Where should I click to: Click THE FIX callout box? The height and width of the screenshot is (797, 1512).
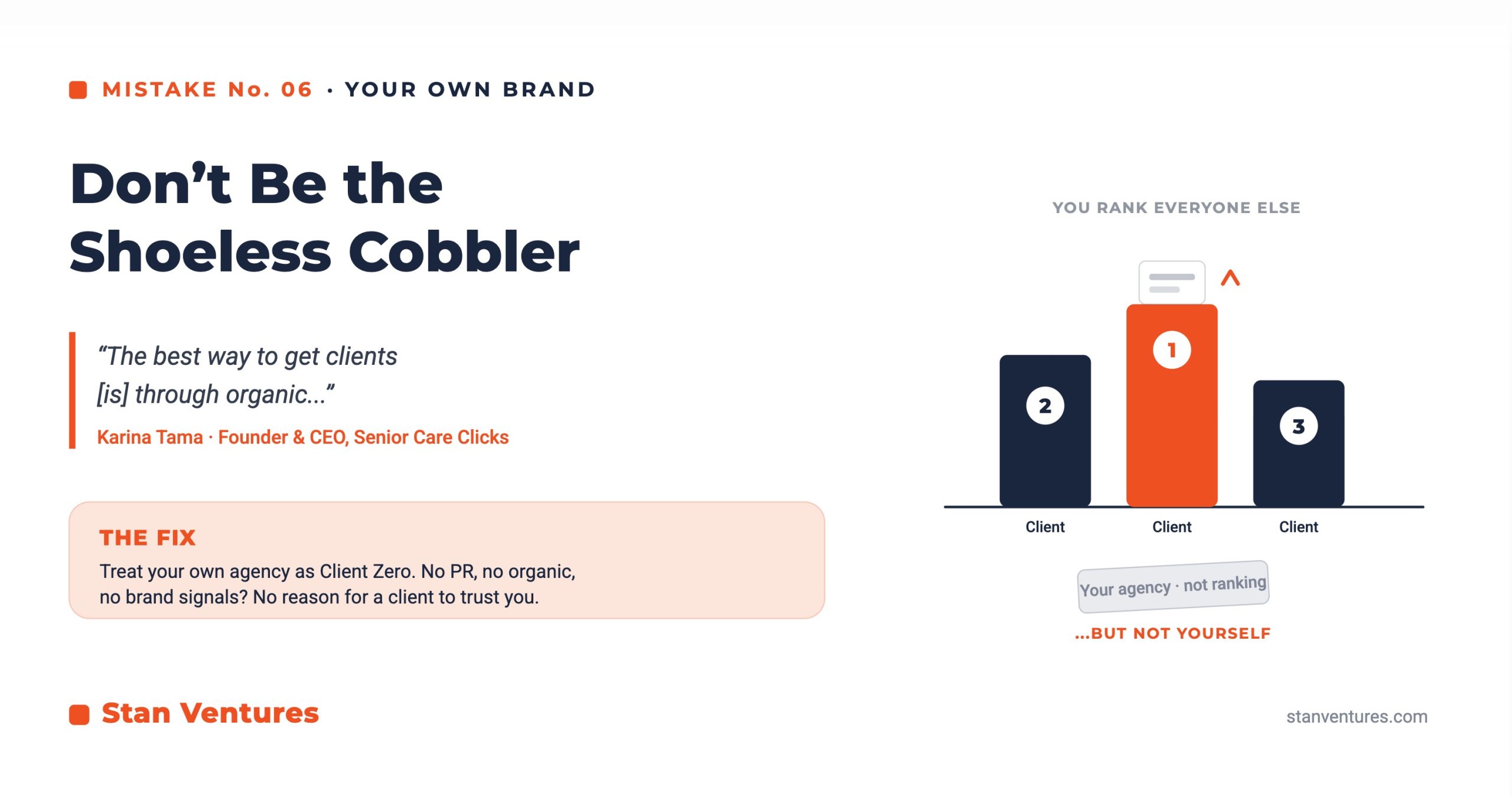[x=447, y=560]
